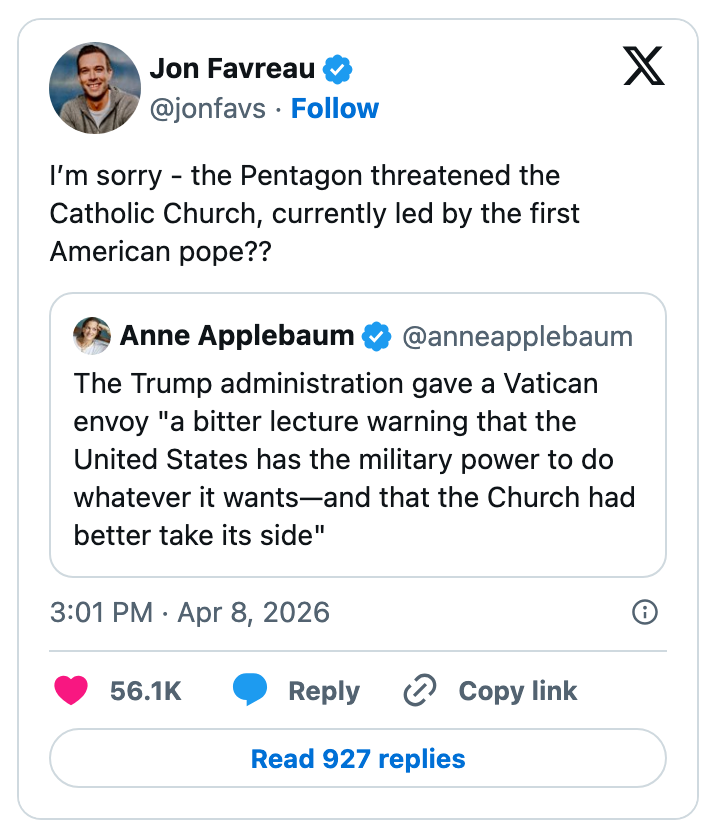
Task: Open Anne Applebaum's small avatar
Action: click(92, 337)
